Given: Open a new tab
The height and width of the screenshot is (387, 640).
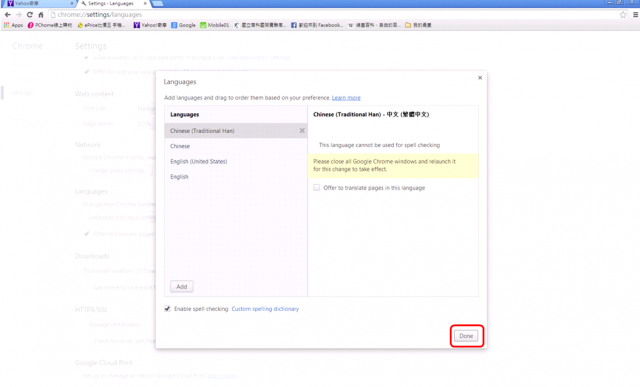Looking at the screenshot, I should 158,4.
